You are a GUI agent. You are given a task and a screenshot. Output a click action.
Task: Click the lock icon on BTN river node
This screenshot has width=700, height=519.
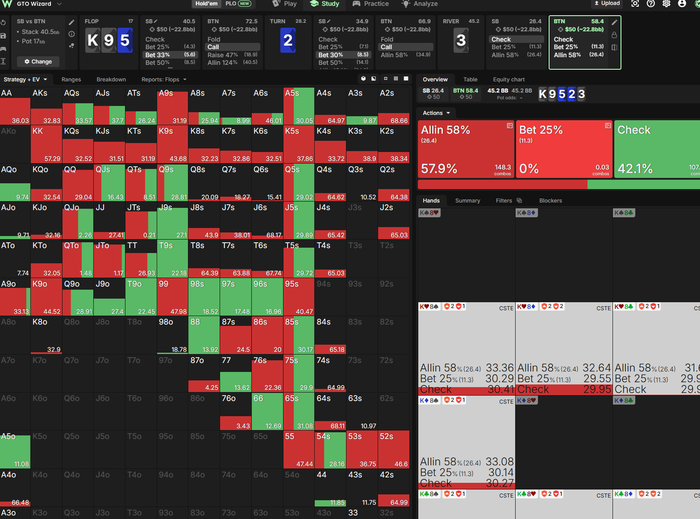[x=614, y=35]
